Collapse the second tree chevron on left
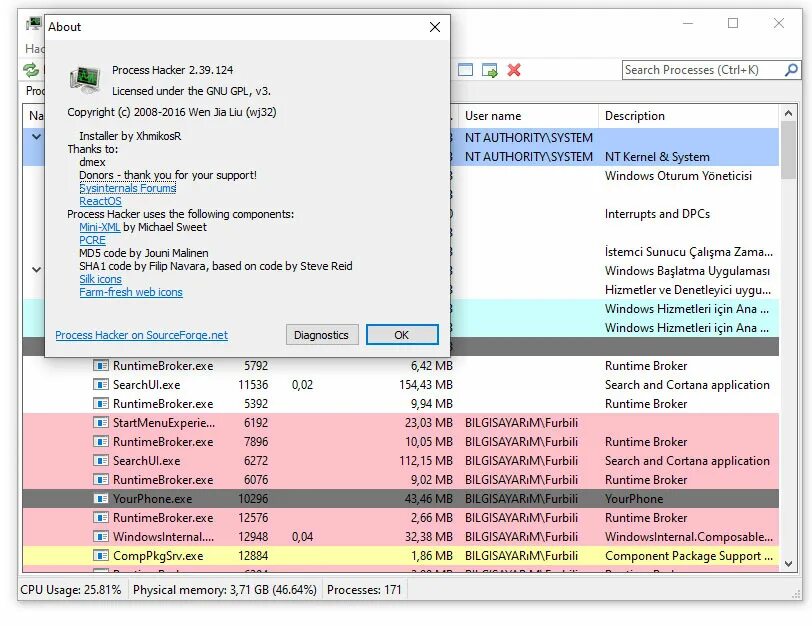Screen dimensions: 812x626 (36, 269)
